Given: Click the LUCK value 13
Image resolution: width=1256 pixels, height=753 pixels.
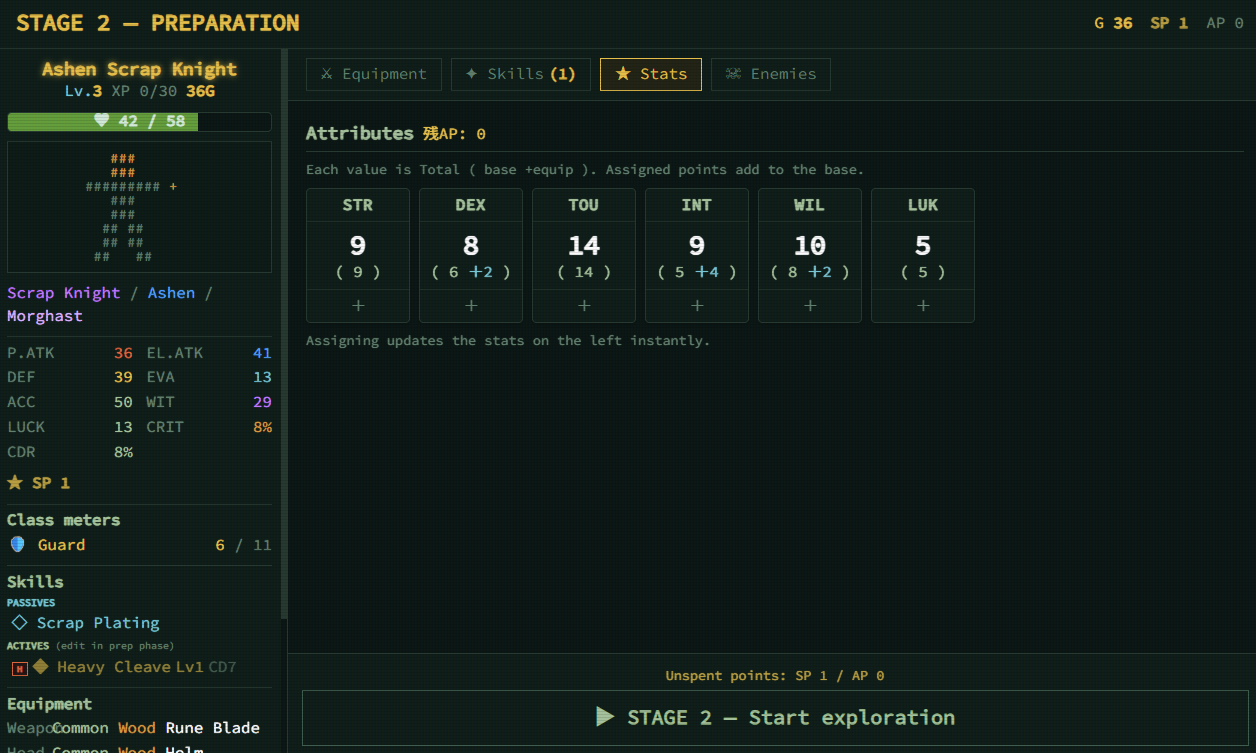Looking at the screenshot, I should tap(123, 427).
